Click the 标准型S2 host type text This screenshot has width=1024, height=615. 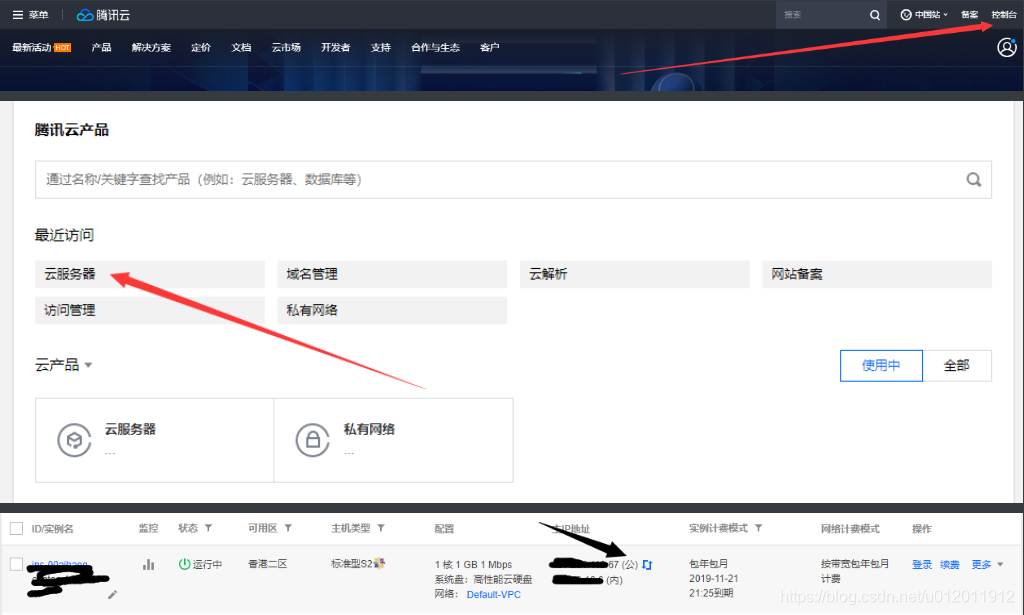pyautogui.click(x=351, y=563)
